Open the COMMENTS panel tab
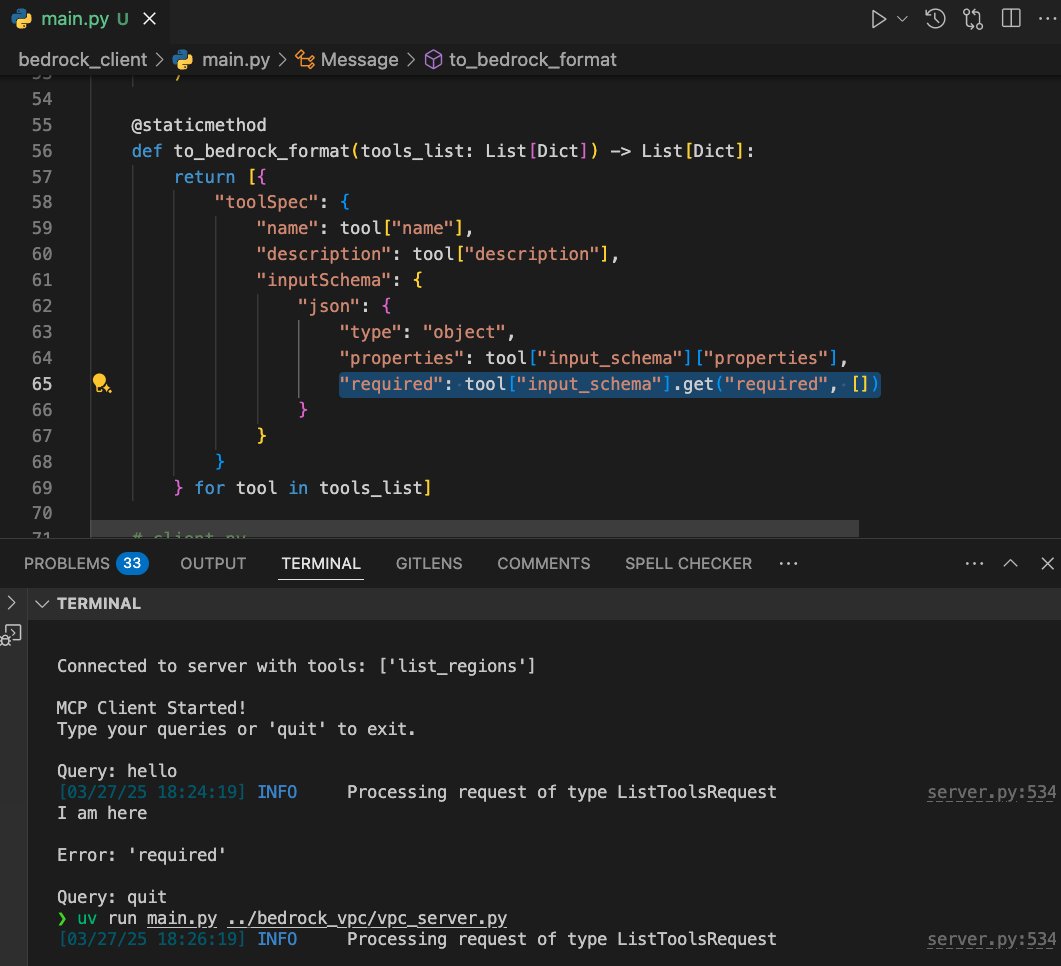1061x966 pixels. point(543,564)
